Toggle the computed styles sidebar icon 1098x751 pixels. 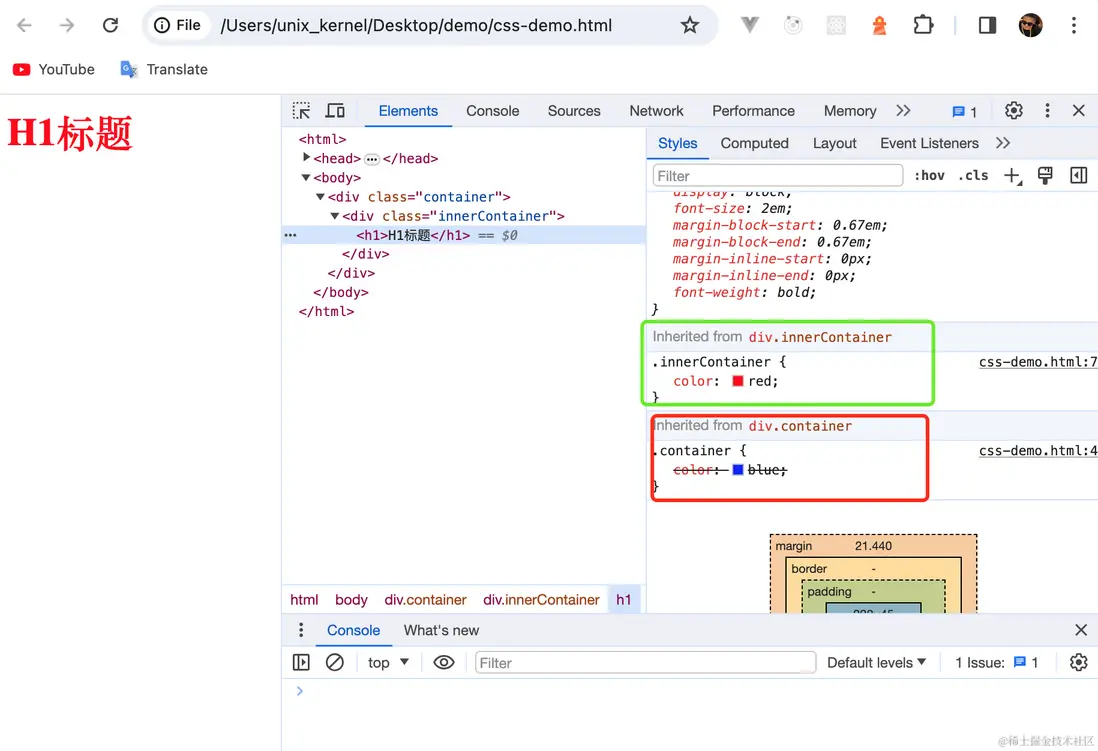point(1078,176)
